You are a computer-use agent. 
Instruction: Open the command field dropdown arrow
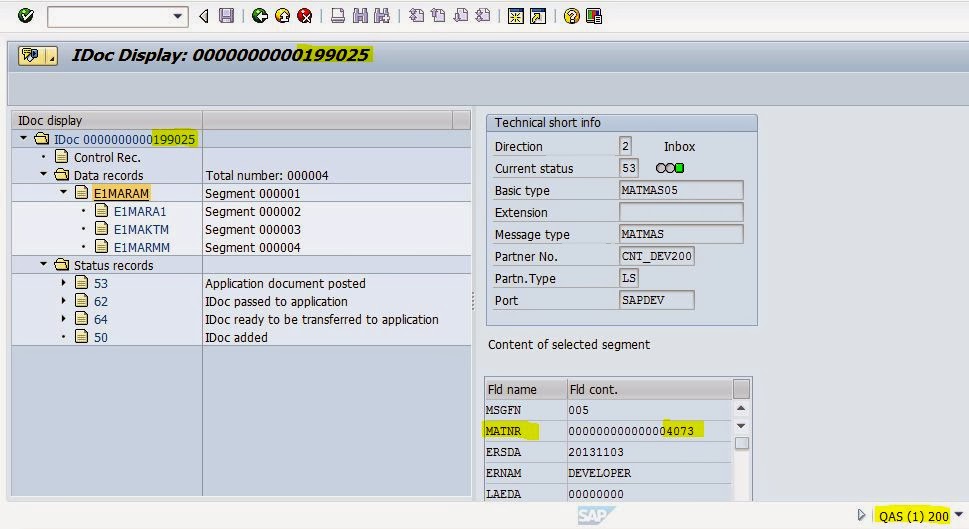click(179, 16)
